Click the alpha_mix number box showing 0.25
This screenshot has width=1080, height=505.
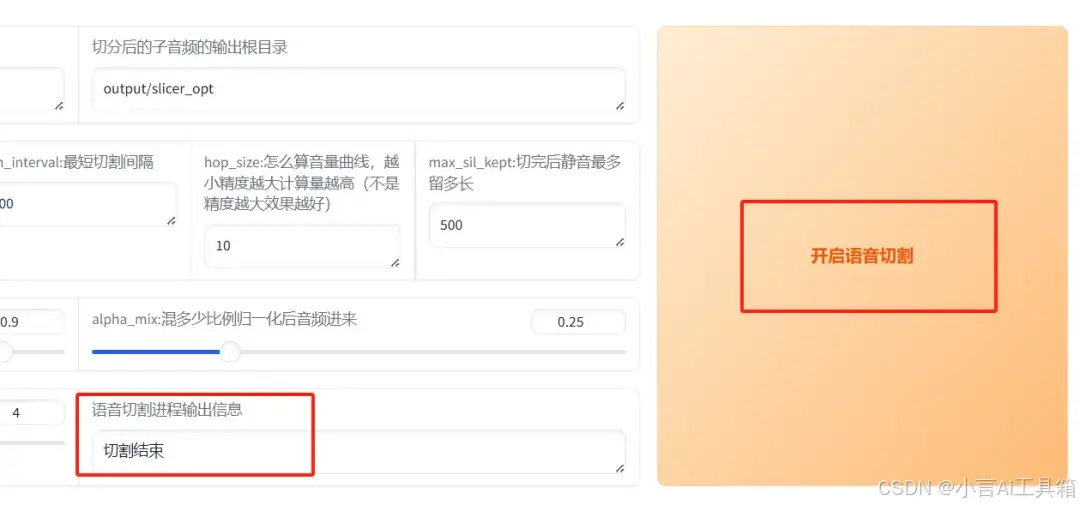(579, 322)
